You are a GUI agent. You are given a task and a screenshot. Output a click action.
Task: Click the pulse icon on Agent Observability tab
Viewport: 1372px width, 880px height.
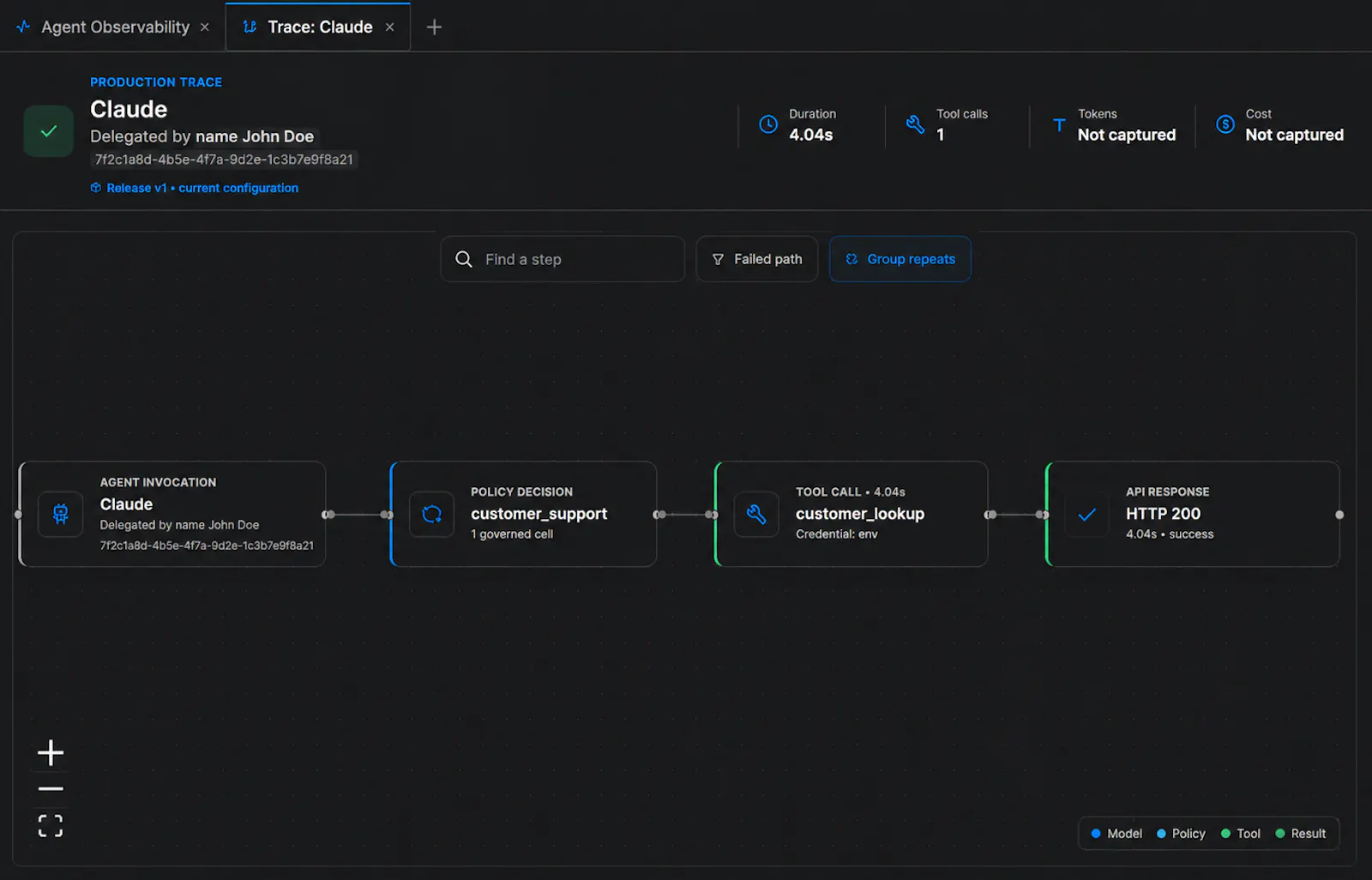click(24, 27)
